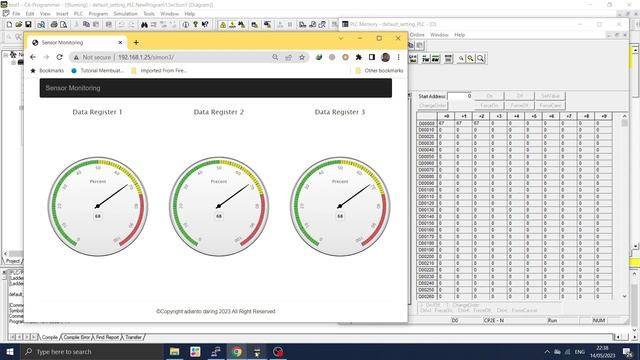Viewport: 640px width, 360px height.
Task: Click the ChangeOrder button
Action: pyautogui.click(x=433, y=105)
